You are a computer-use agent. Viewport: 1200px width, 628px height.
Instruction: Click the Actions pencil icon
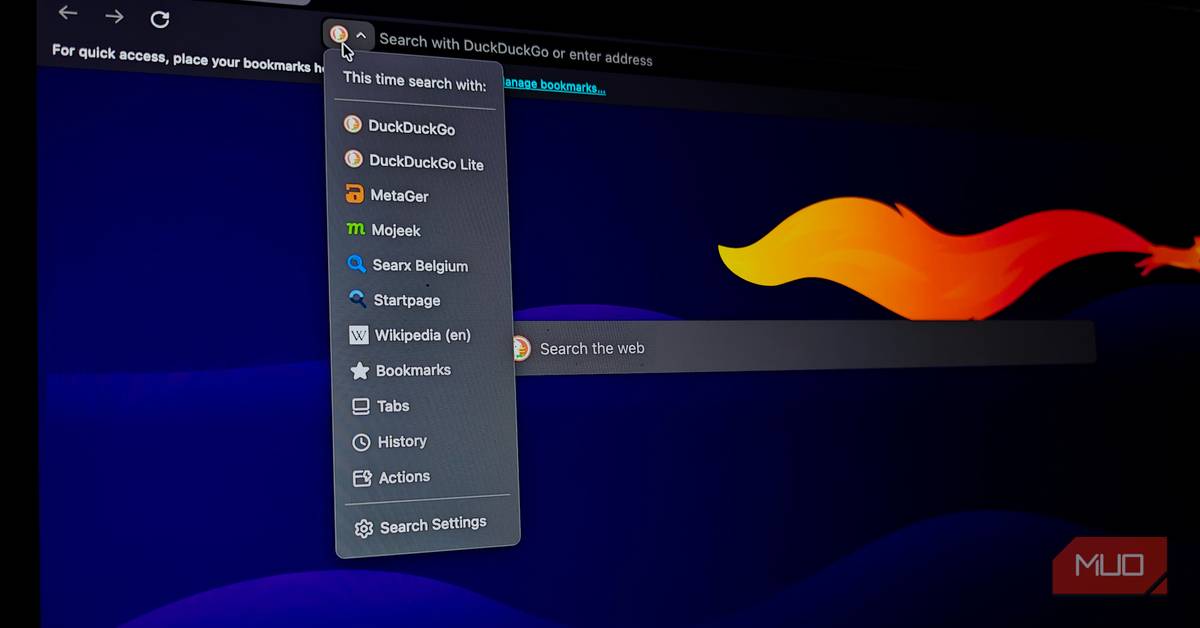[362, 478]
